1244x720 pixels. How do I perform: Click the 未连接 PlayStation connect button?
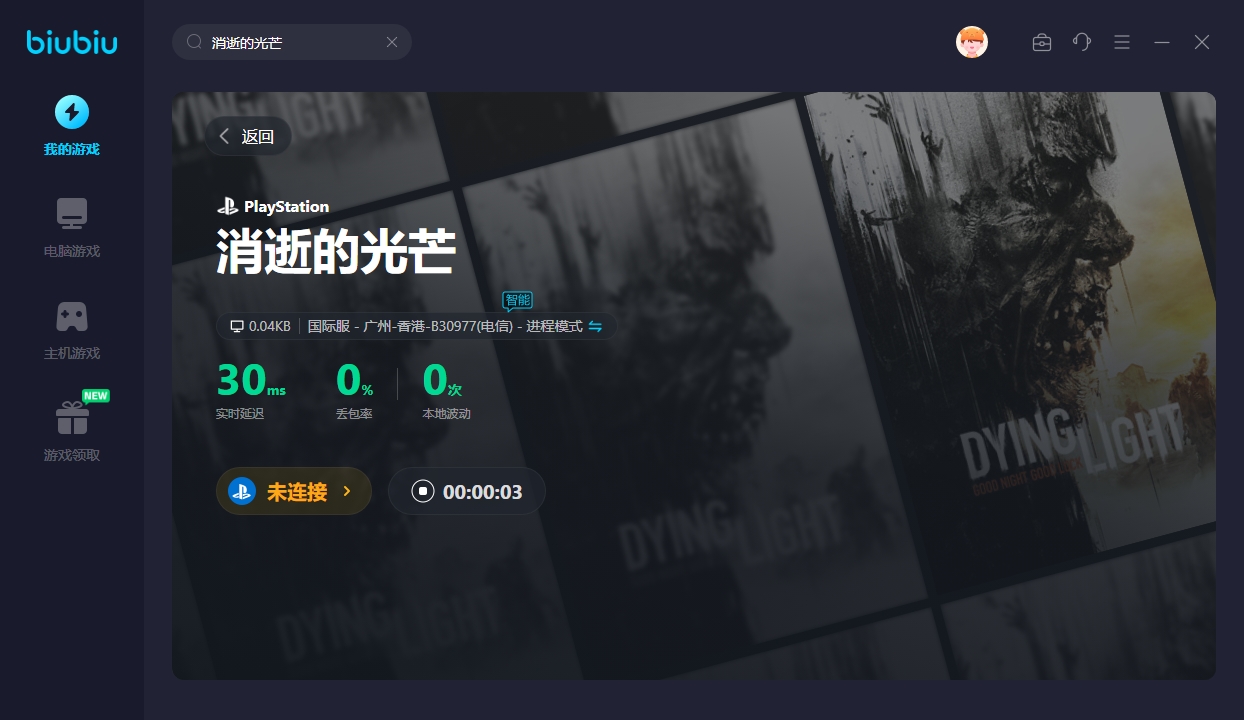pos(294,491)
